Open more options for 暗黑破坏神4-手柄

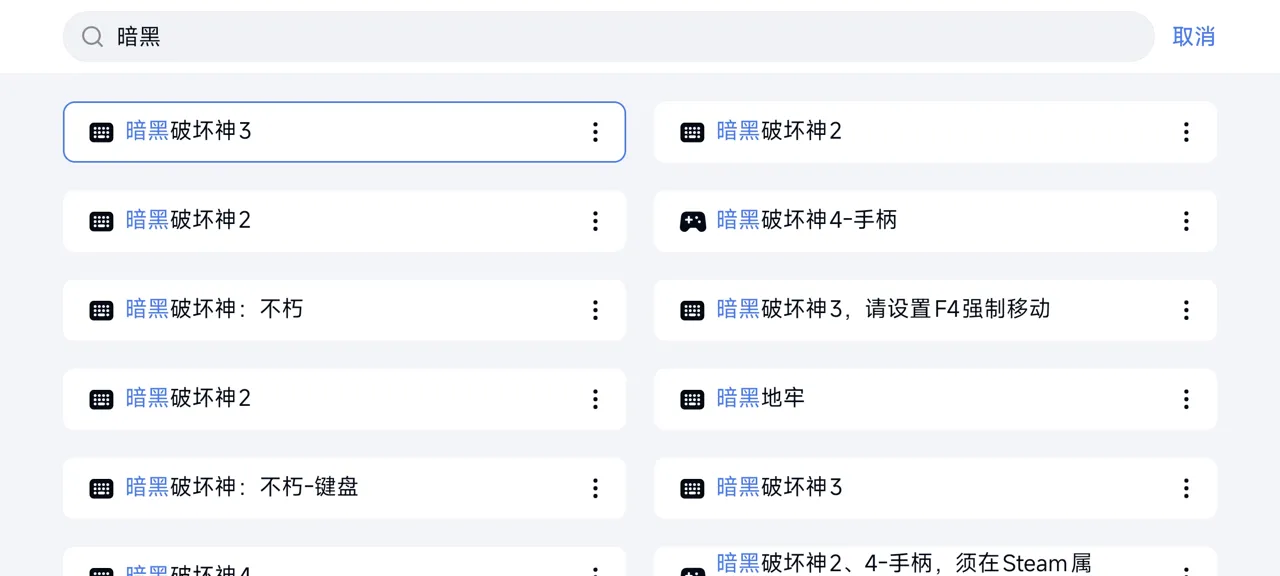1186,221
